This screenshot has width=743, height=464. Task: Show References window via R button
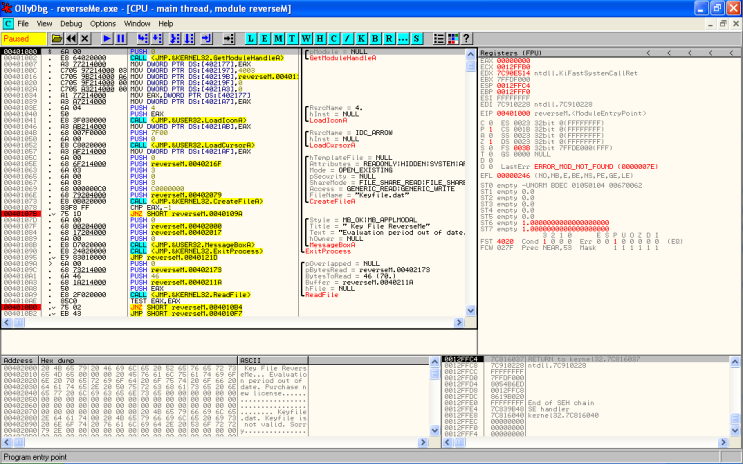[x=389, y=39]
